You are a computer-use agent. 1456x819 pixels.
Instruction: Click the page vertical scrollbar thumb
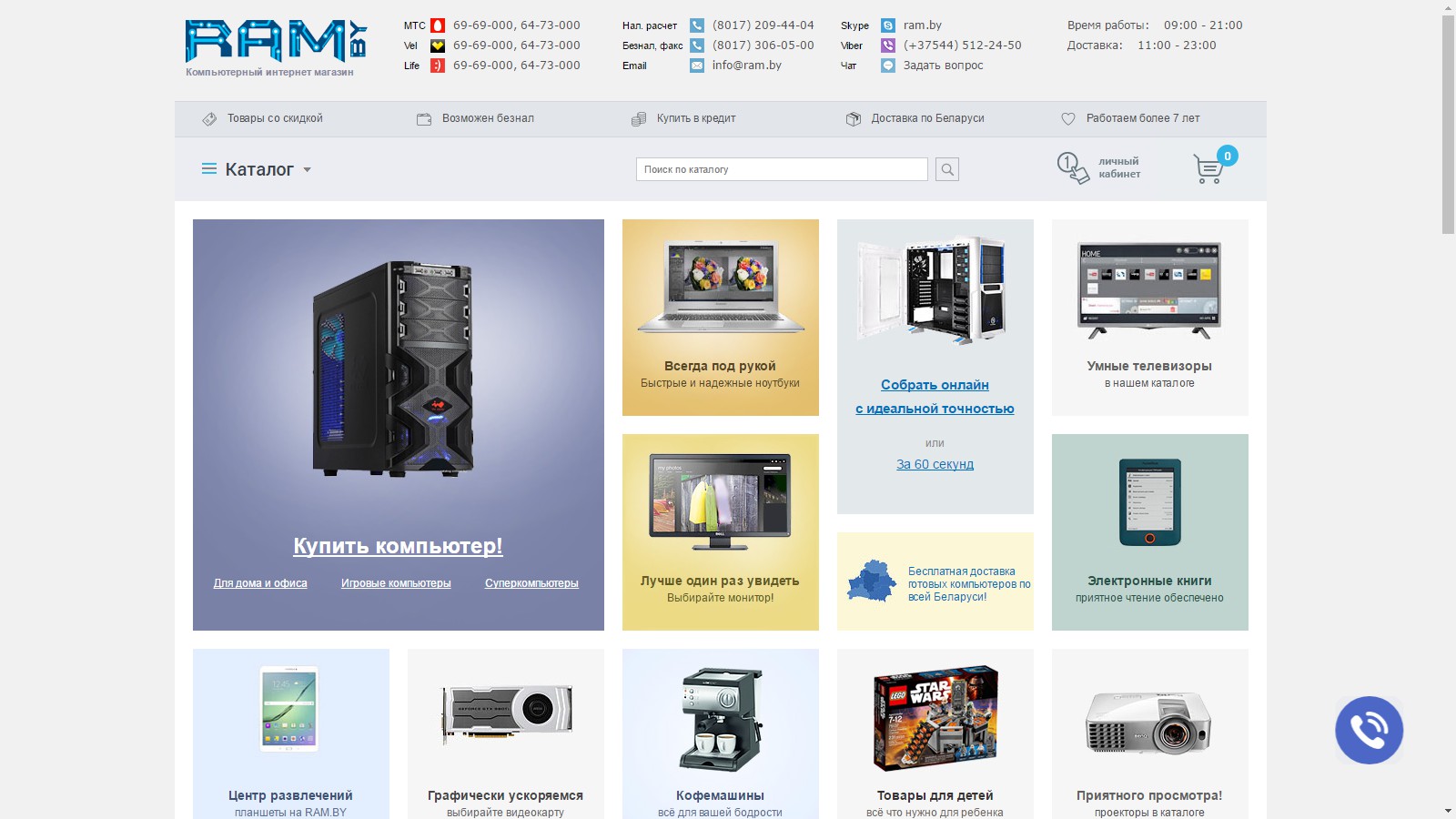coord(1449,125)
